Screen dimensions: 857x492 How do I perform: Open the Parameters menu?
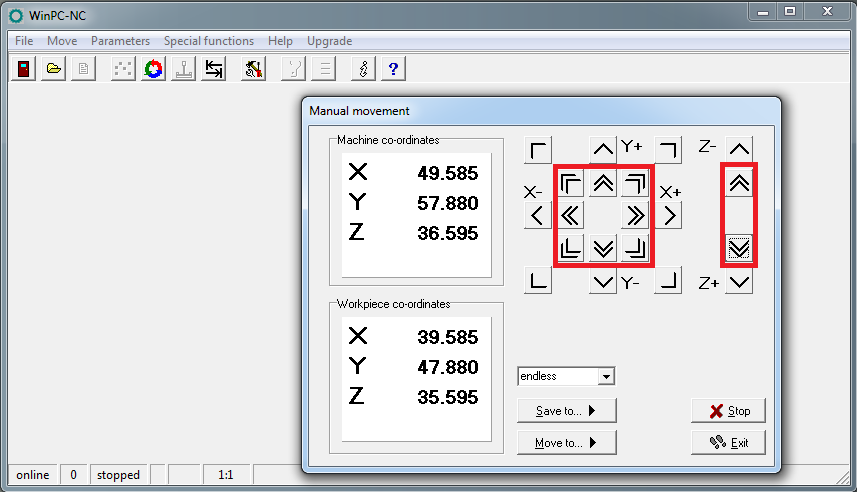[120, 41]
